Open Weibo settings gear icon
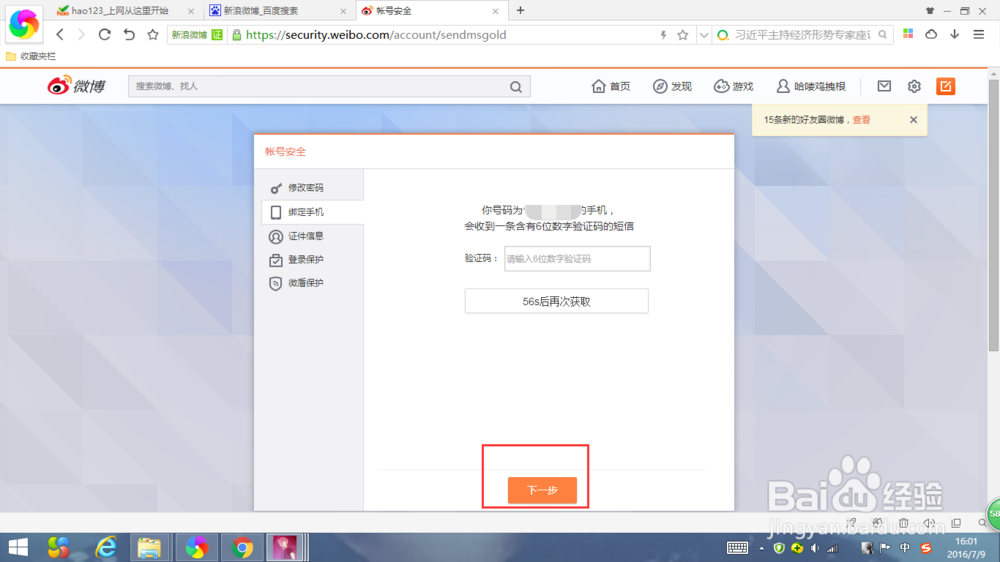The image size is (1000, 562). pyautogui.click(x=914, y=86)
